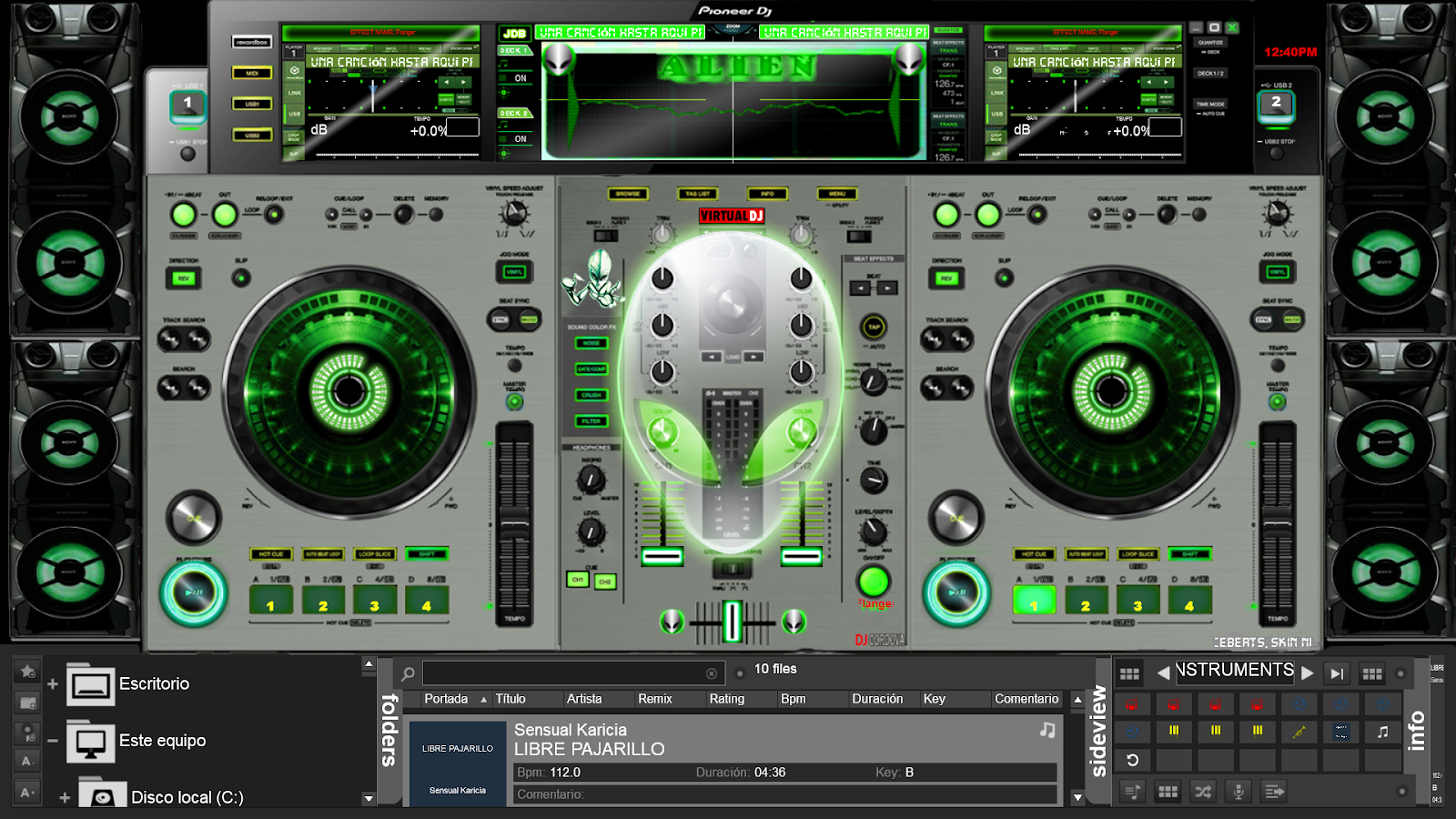
Task: Open the next sampler bank with the right arrow
Action: point(1307,672)
